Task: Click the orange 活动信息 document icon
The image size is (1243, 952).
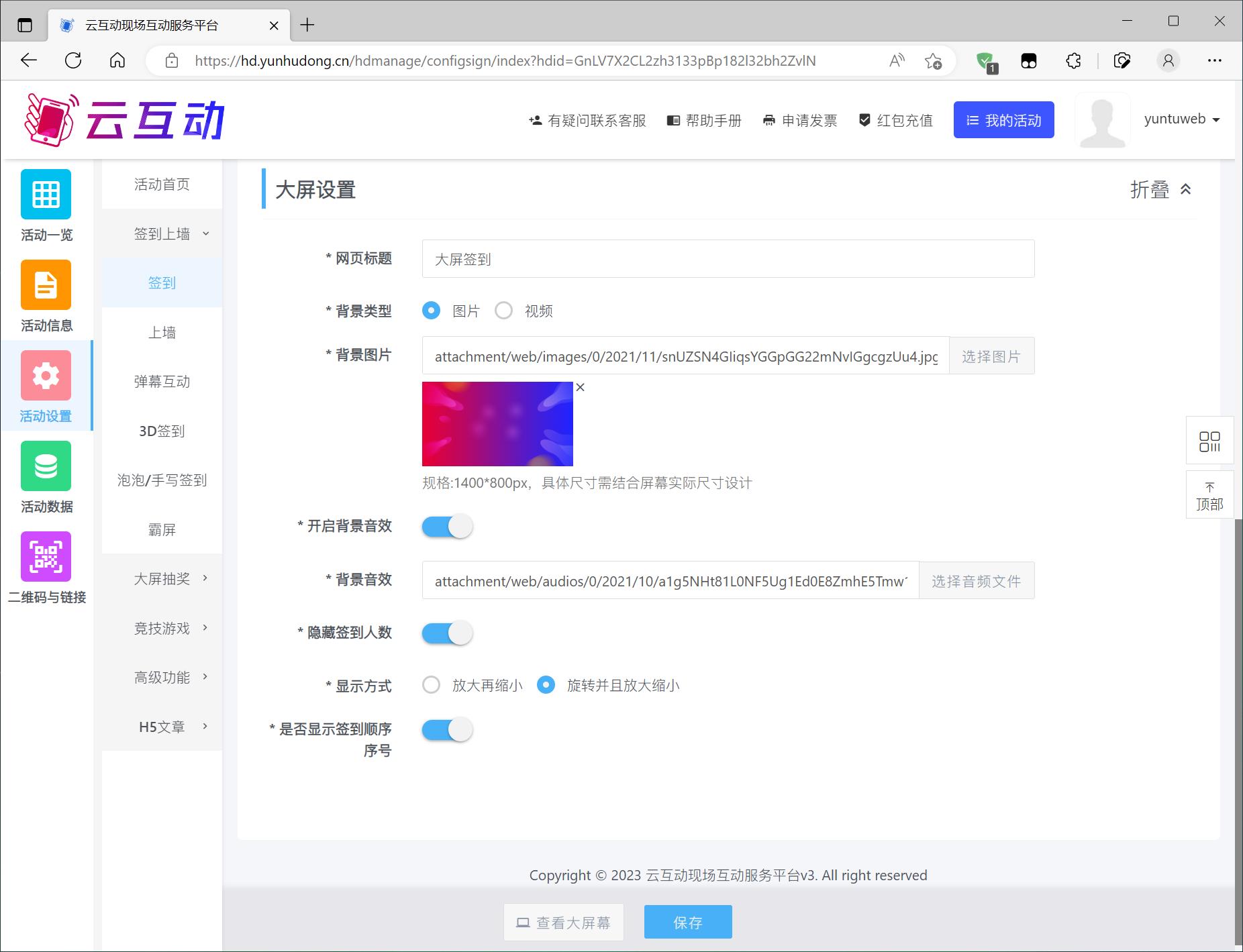Action: pos(46,285)
